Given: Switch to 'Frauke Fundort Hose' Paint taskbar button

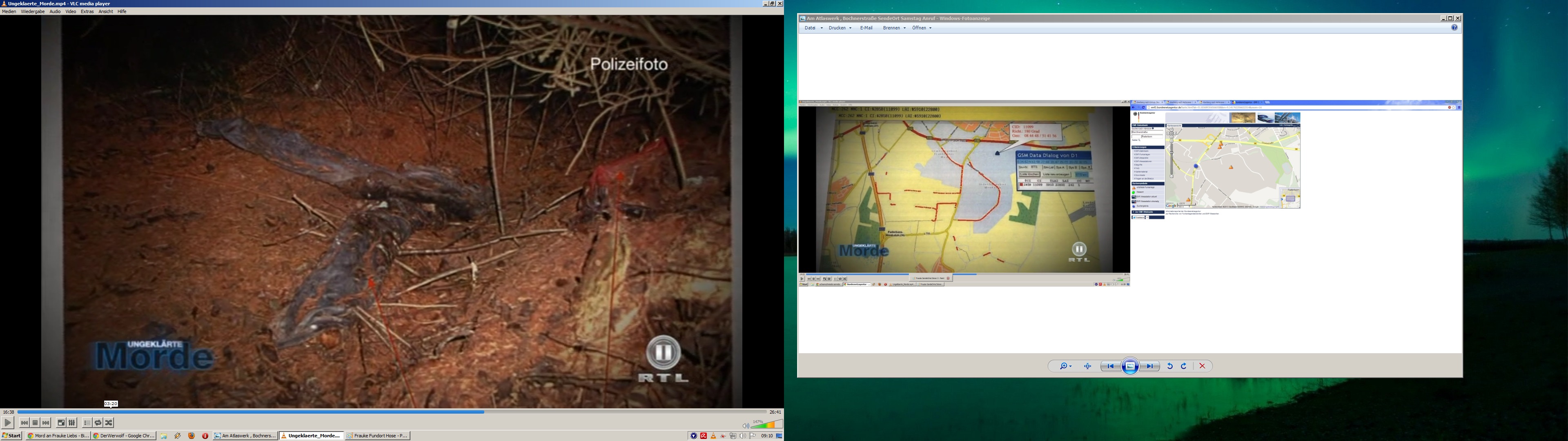Looking at the screenshot, I should tap(377, 436).
